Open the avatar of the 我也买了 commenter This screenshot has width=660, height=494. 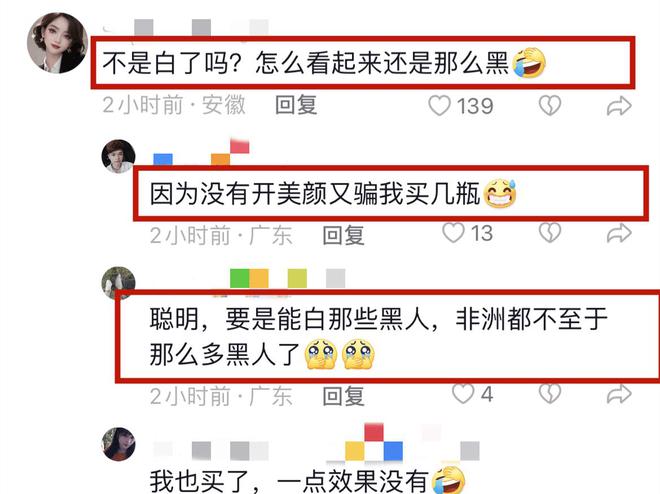tap(119, 444)
